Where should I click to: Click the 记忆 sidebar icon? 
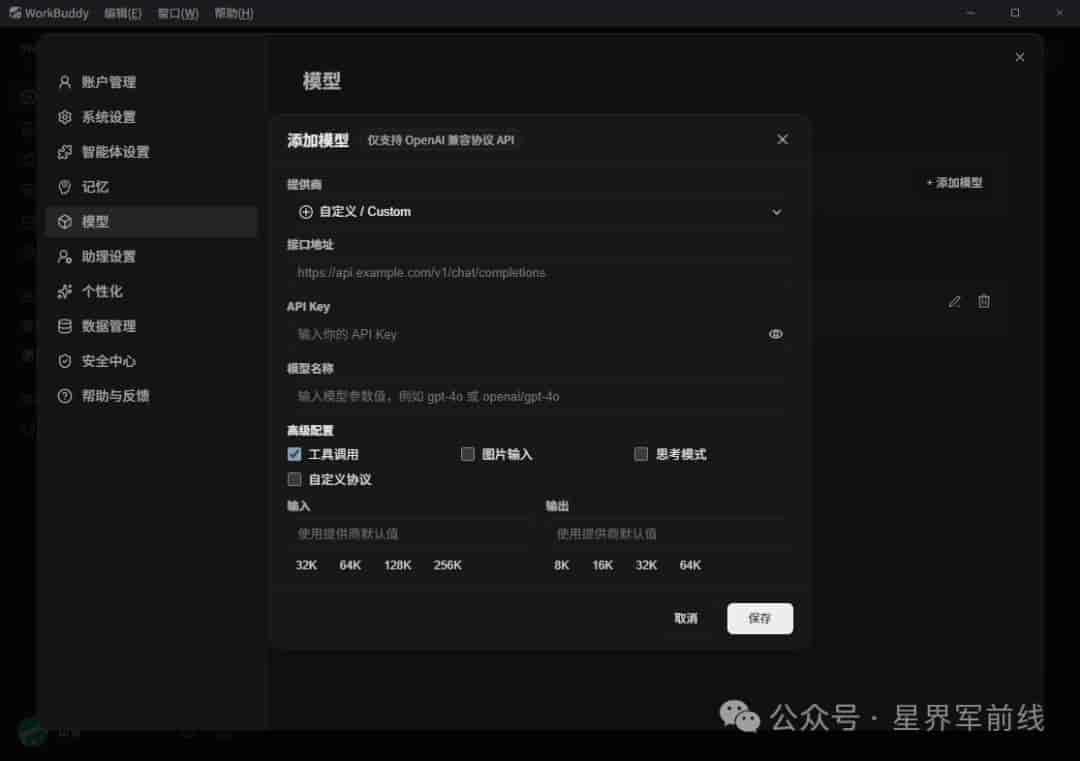65,187
